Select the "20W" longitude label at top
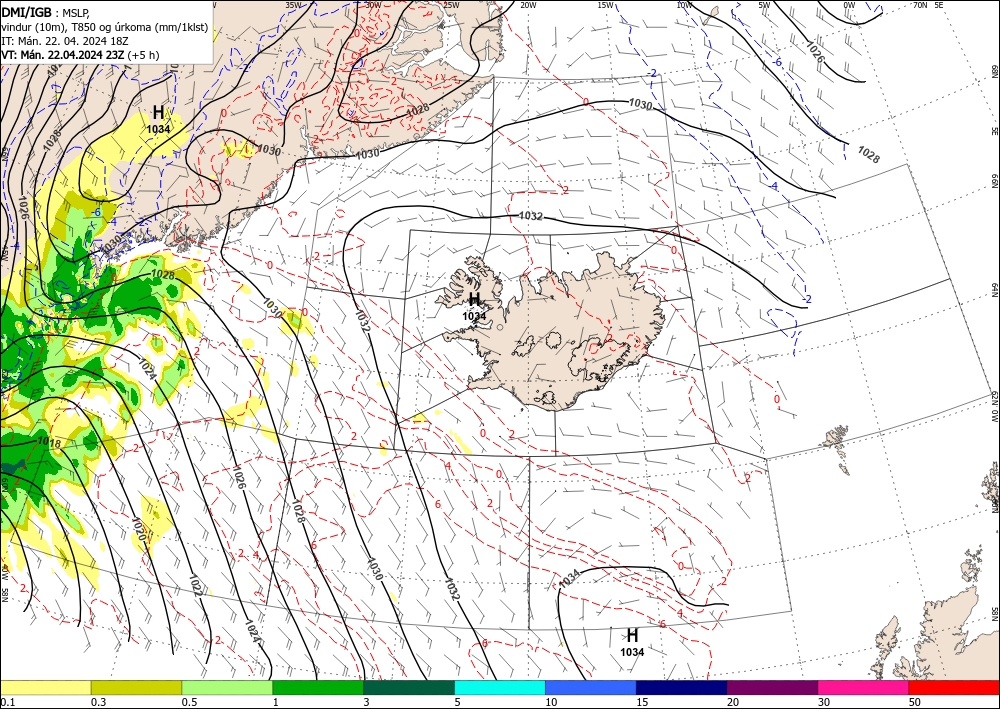The width and height of the screenshot is (1000, 709). (528, 4)
